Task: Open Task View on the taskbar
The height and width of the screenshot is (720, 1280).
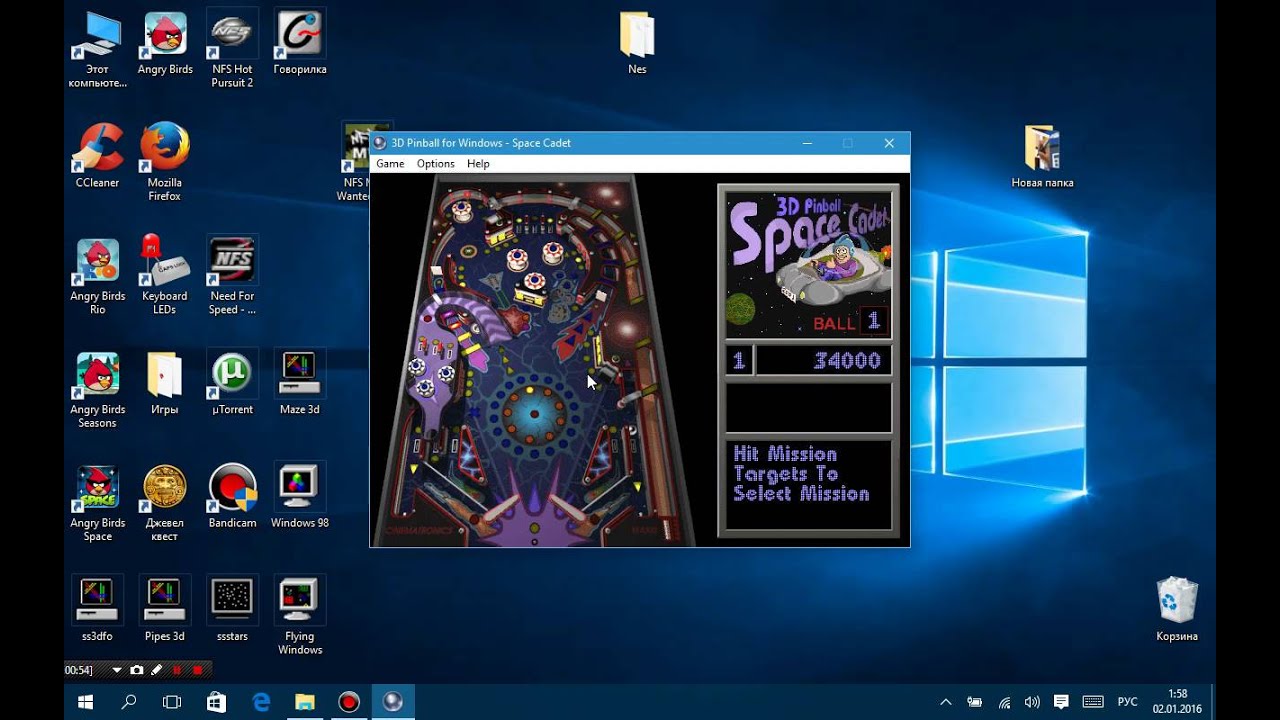Action: pos(172,702)
